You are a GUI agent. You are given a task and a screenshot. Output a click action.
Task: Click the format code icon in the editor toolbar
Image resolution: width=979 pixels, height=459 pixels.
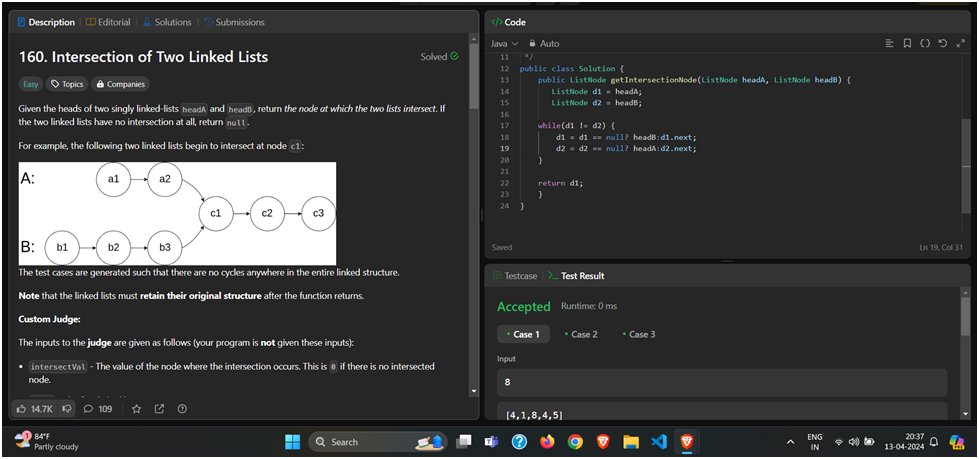click(890, 44)
